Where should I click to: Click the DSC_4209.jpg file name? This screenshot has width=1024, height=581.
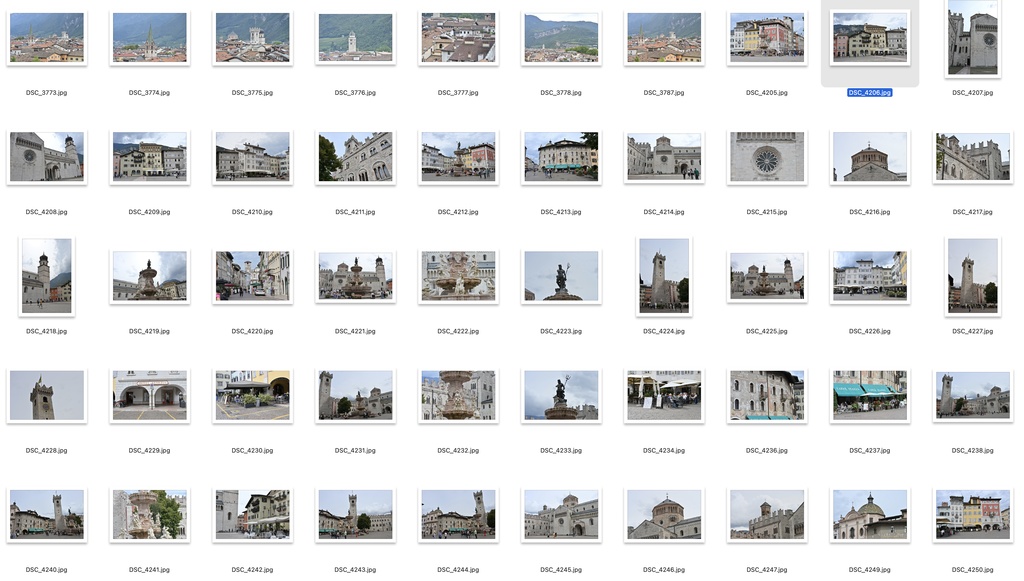coord(149,212)
